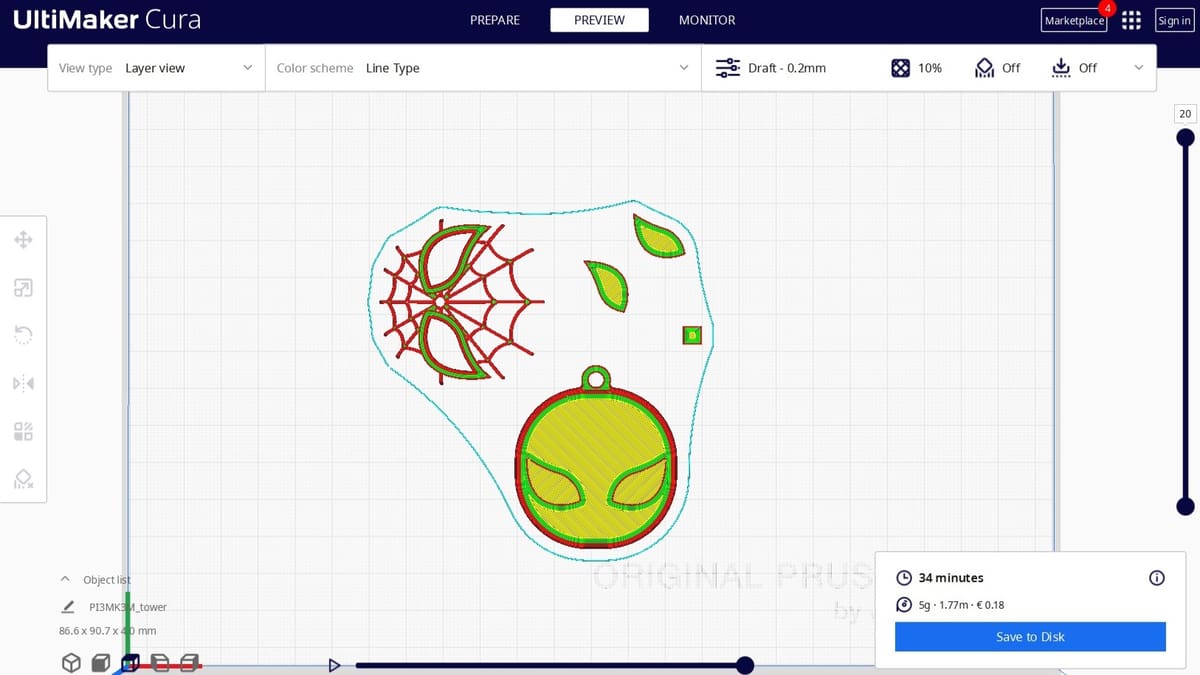Collapse the Object list panel
The height and width of the screenshot is (675, 1200).
coord(65,580)
